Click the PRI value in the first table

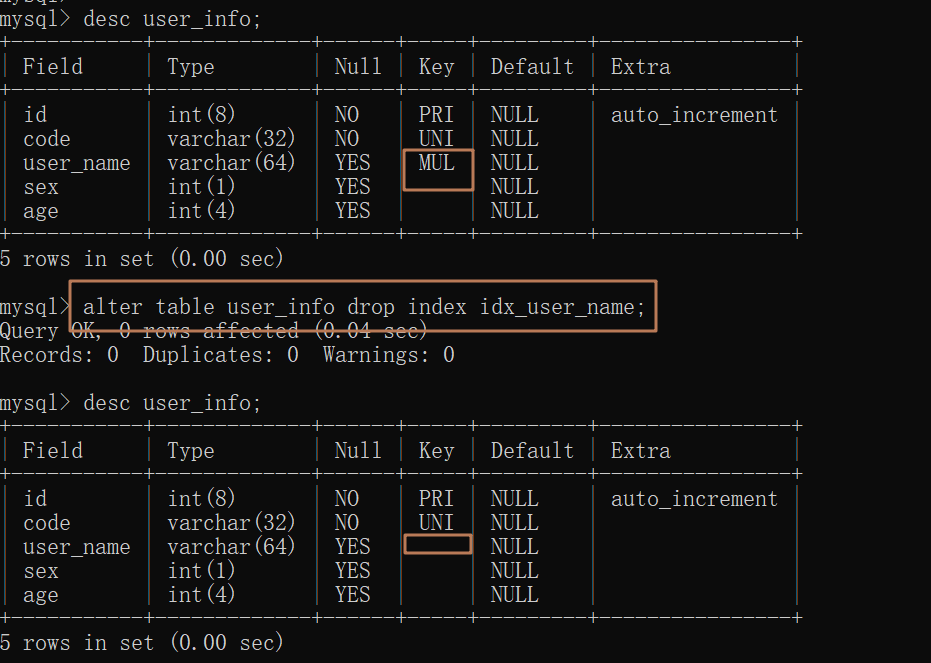point(436,115)
